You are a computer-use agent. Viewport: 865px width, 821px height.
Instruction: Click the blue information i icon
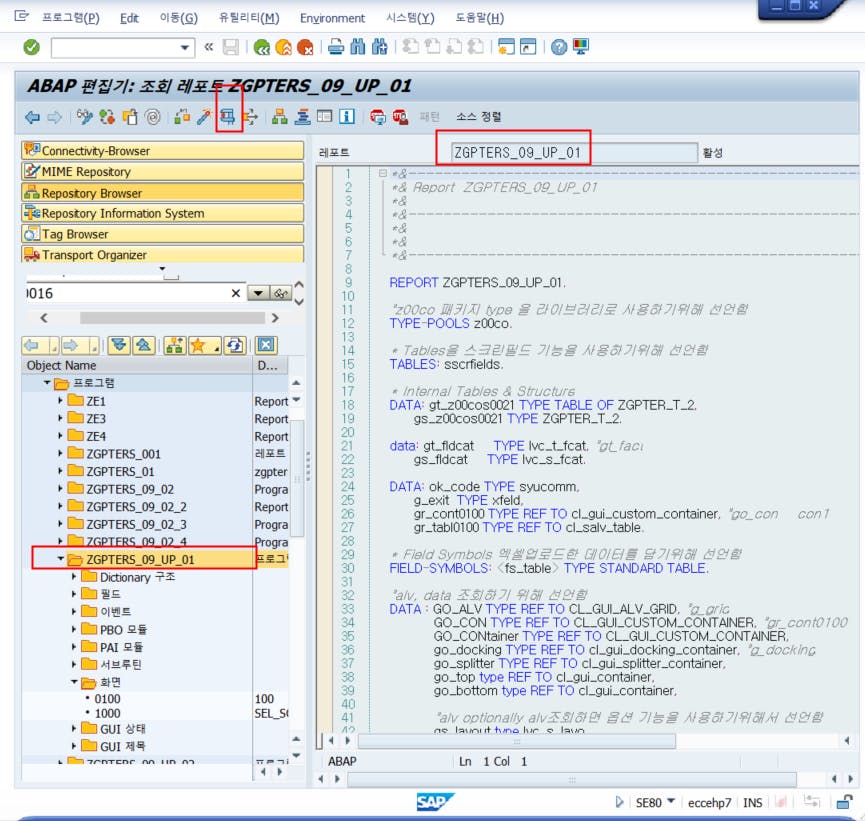coord(347,117)
